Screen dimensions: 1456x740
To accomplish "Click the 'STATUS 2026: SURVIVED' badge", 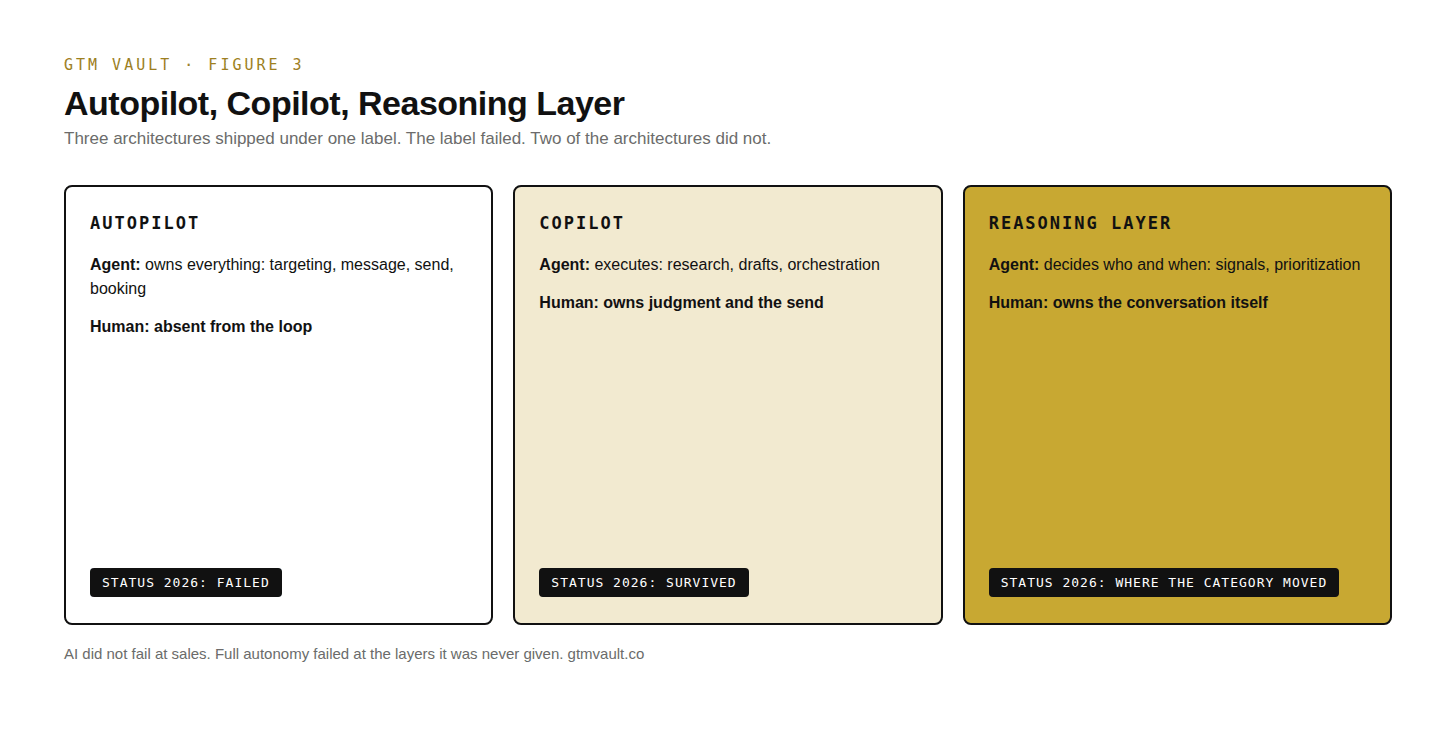I will click(x=644, y=583).
